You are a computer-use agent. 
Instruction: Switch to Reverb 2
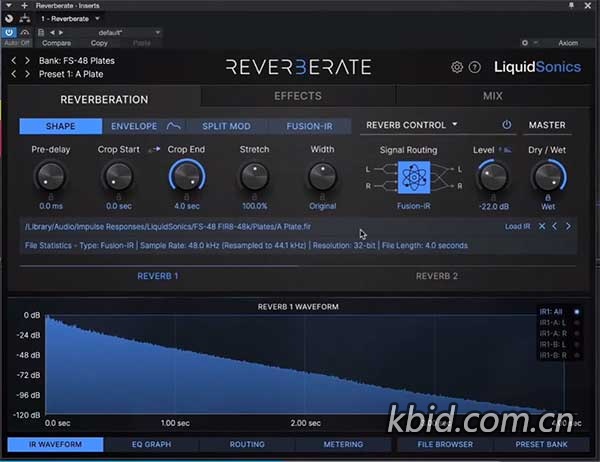pos(437,276)
